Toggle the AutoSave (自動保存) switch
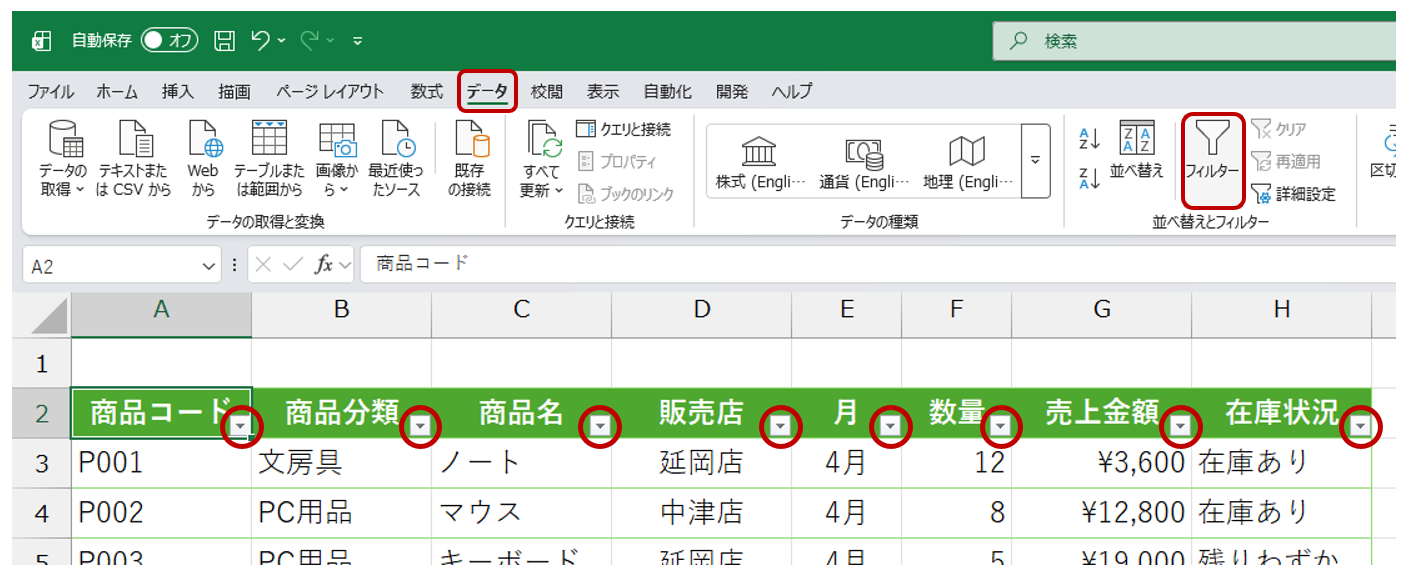Viewport: 1407px width, 565px height. (170, 40)
